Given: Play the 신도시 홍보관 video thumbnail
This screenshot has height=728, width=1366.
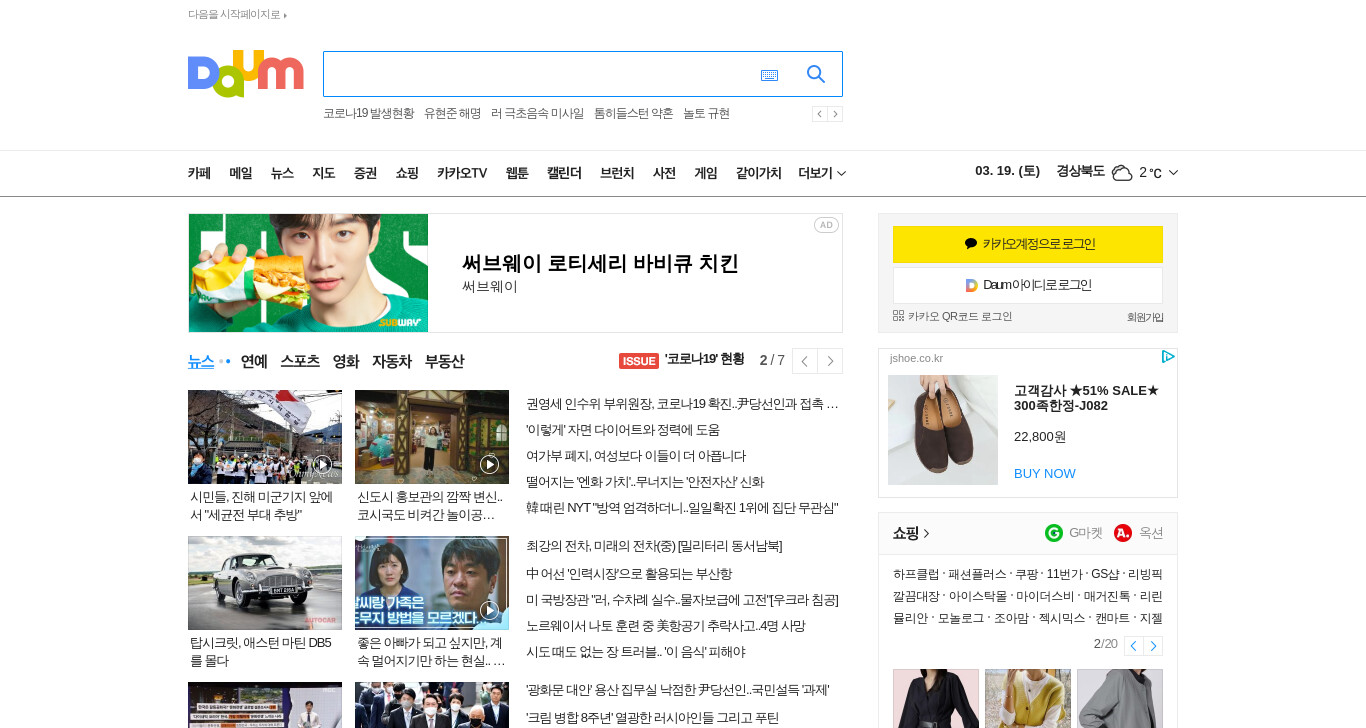Looking at the screenshot, I should click(489, 464).
